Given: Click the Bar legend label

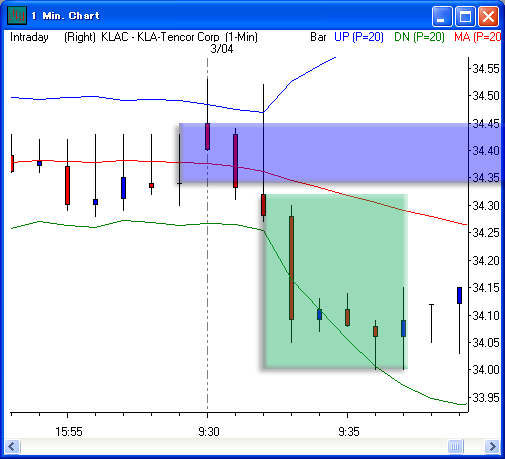Looking at the screenshot, I should click(x=318, y=37).
